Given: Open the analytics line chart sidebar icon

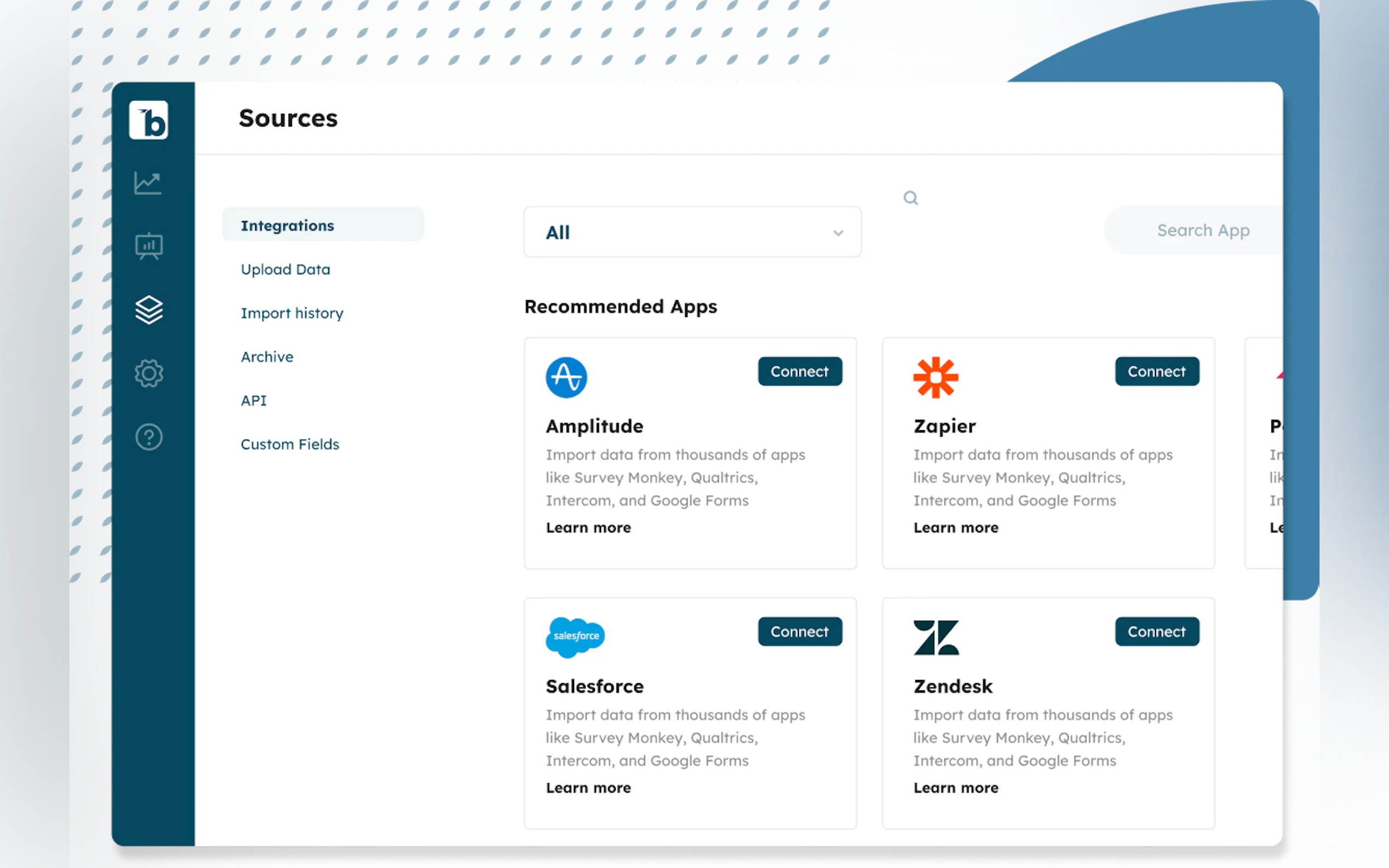Looking at the screenshot, I should 148,183.
